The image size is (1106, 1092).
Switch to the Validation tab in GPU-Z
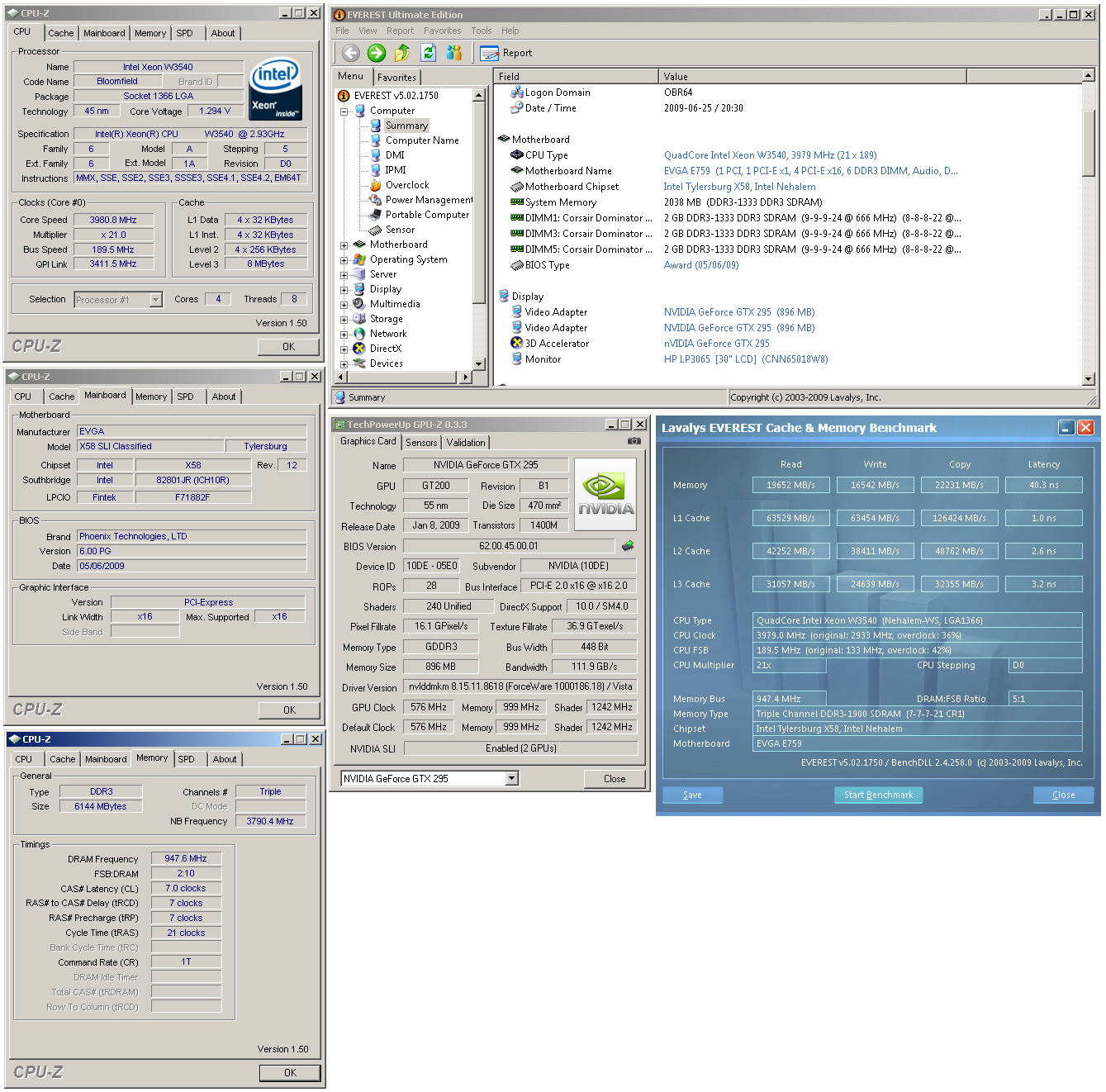point(466,443)
